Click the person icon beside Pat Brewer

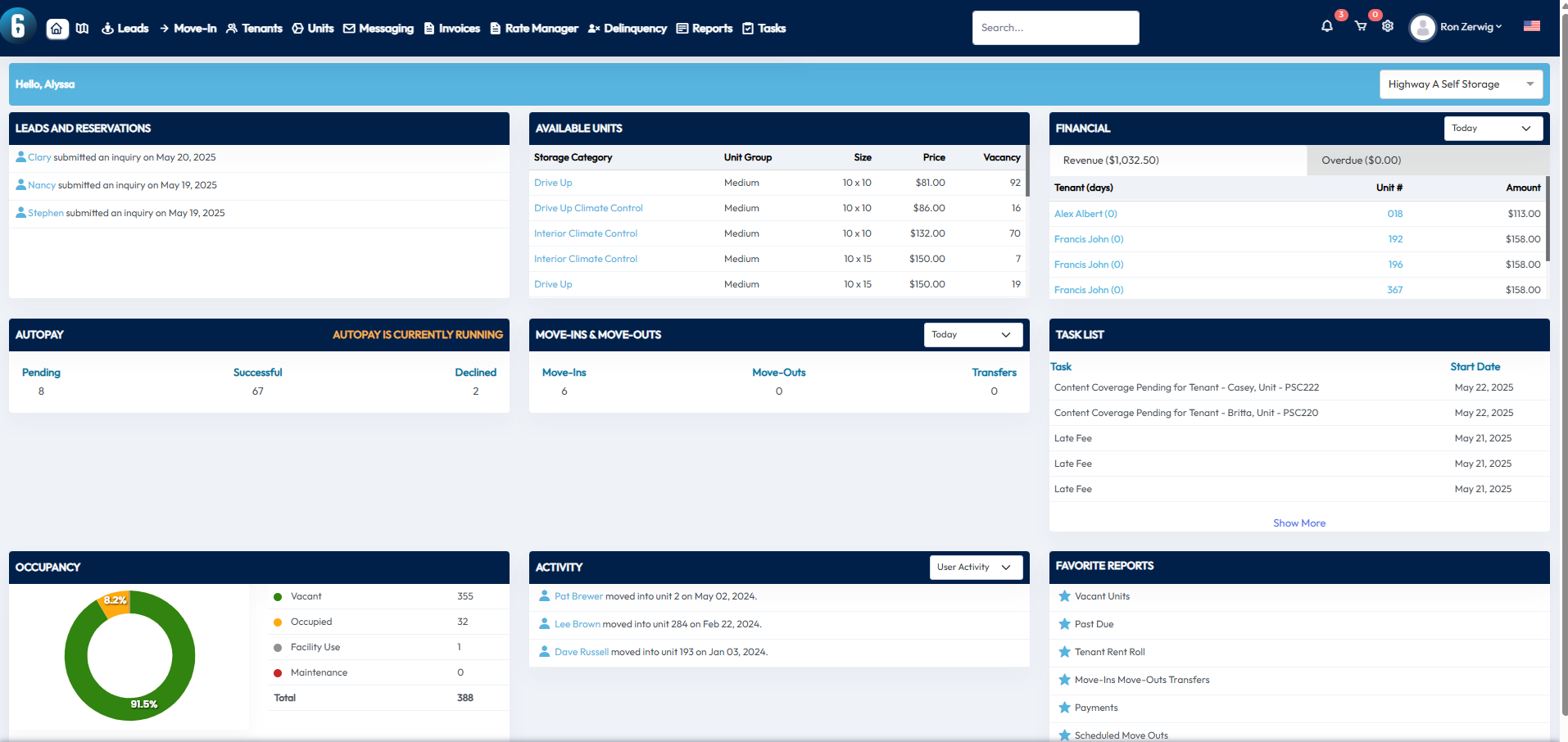click(x=544, y=596)
